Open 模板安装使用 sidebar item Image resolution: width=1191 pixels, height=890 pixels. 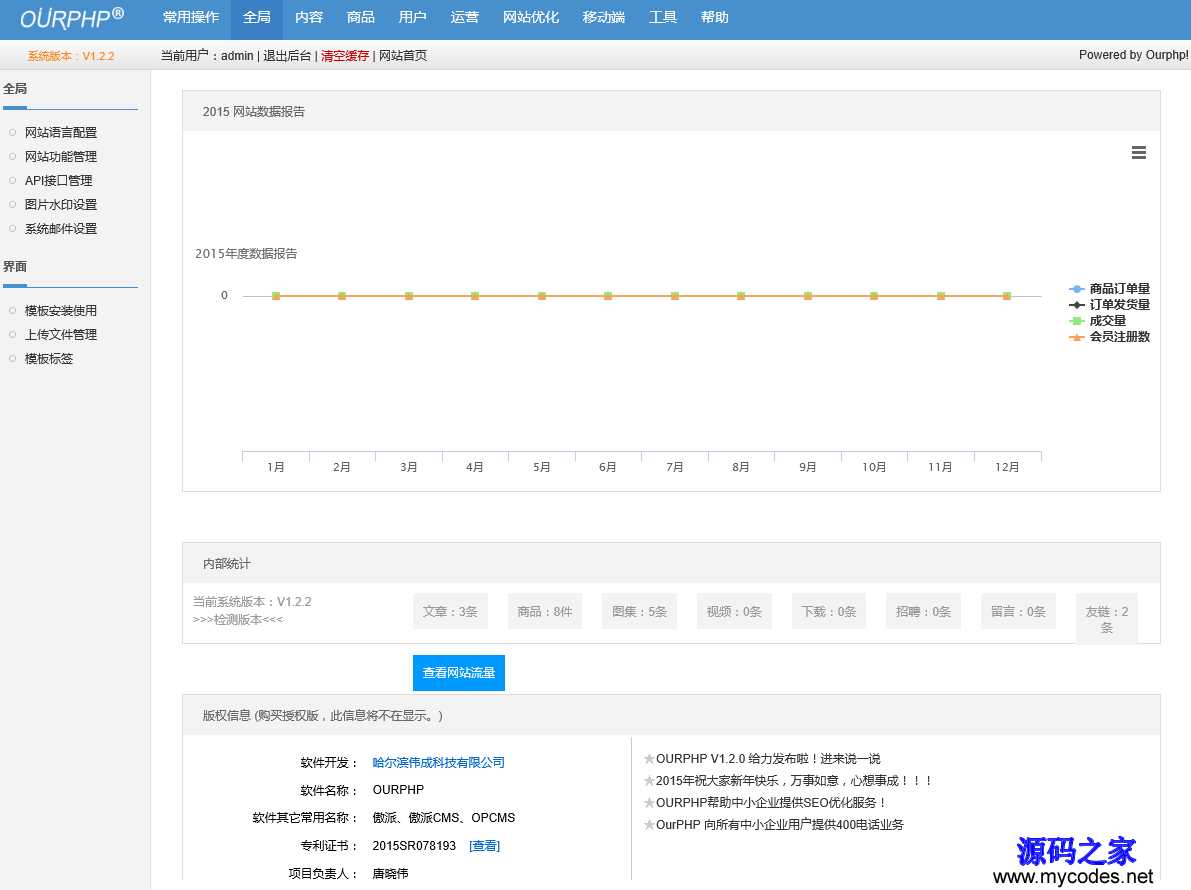coord(61,311)
